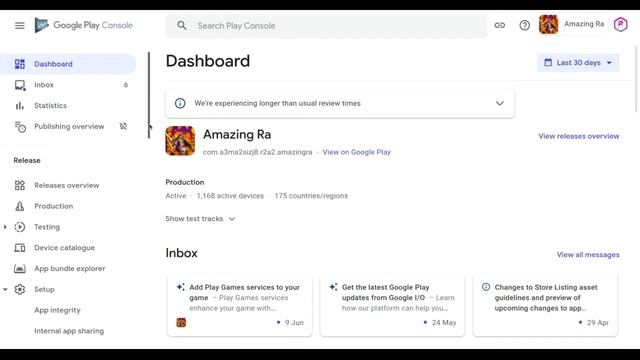Click the Statistics bar chart icon
Screen dimensions: 640x360
click(x=20, y=106)
